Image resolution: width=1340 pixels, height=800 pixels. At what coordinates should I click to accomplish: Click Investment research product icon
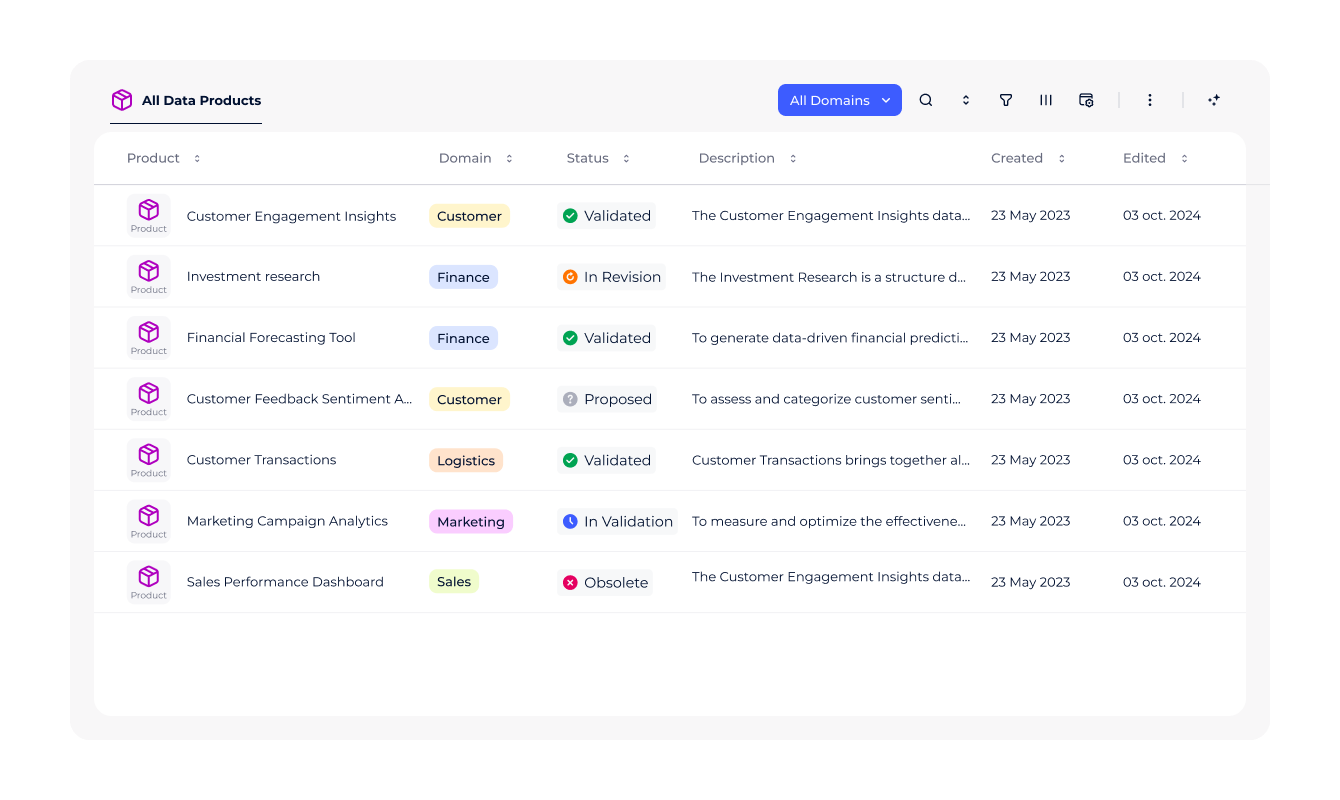coord(149,276)
